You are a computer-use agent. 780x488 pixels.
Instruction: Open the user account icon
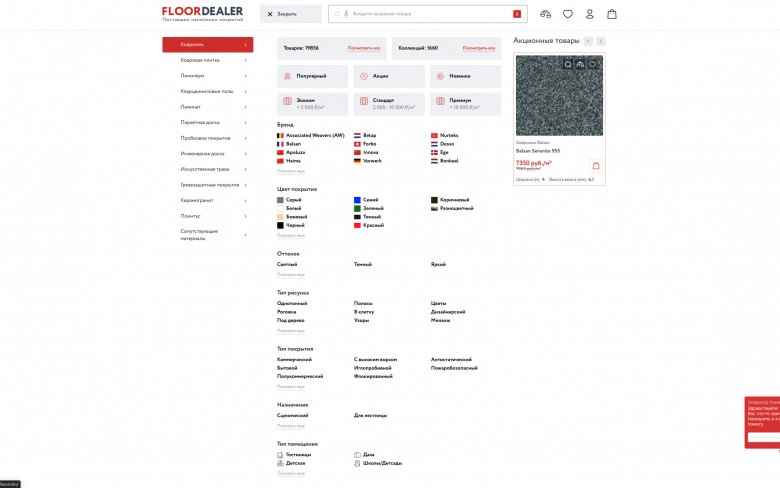589,14
